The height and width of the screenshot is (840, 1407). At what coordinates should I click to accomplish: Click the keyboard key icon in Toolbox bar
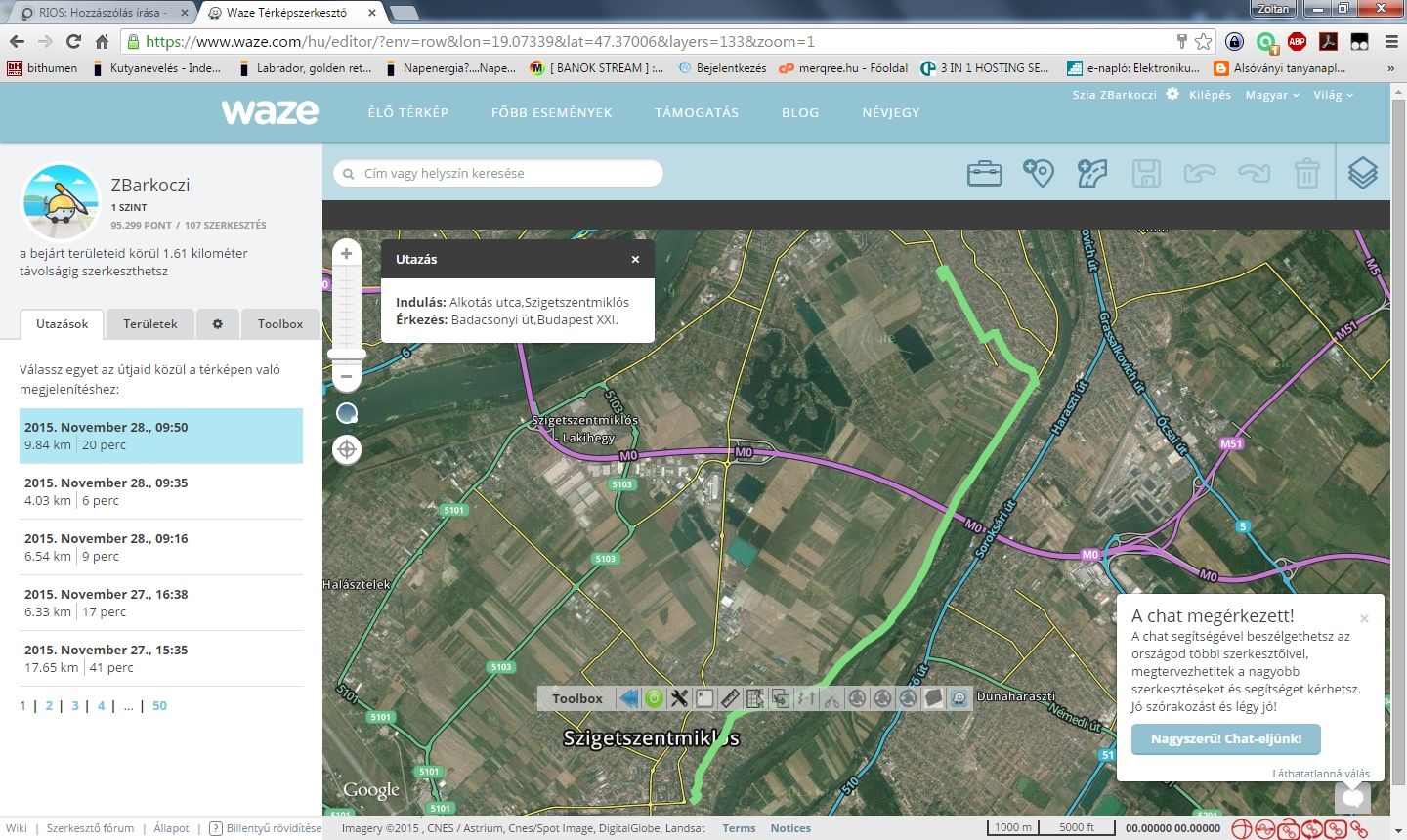point(704,698)
